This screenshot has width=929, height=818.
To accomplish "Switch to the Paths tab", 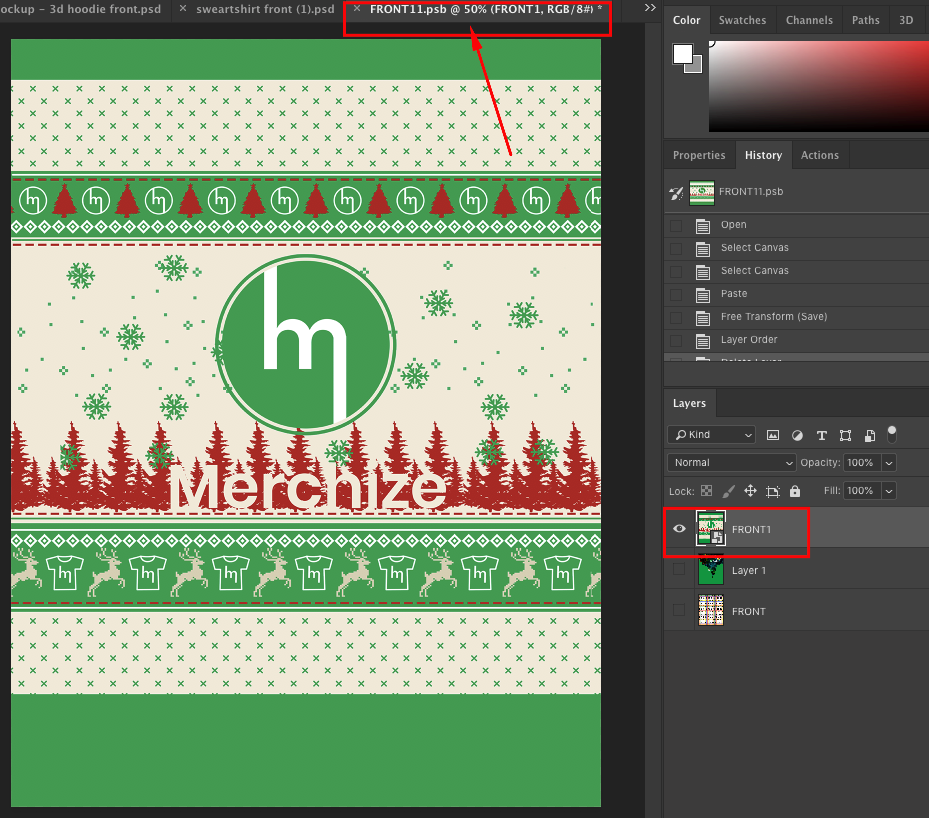I will pos(866,20).
